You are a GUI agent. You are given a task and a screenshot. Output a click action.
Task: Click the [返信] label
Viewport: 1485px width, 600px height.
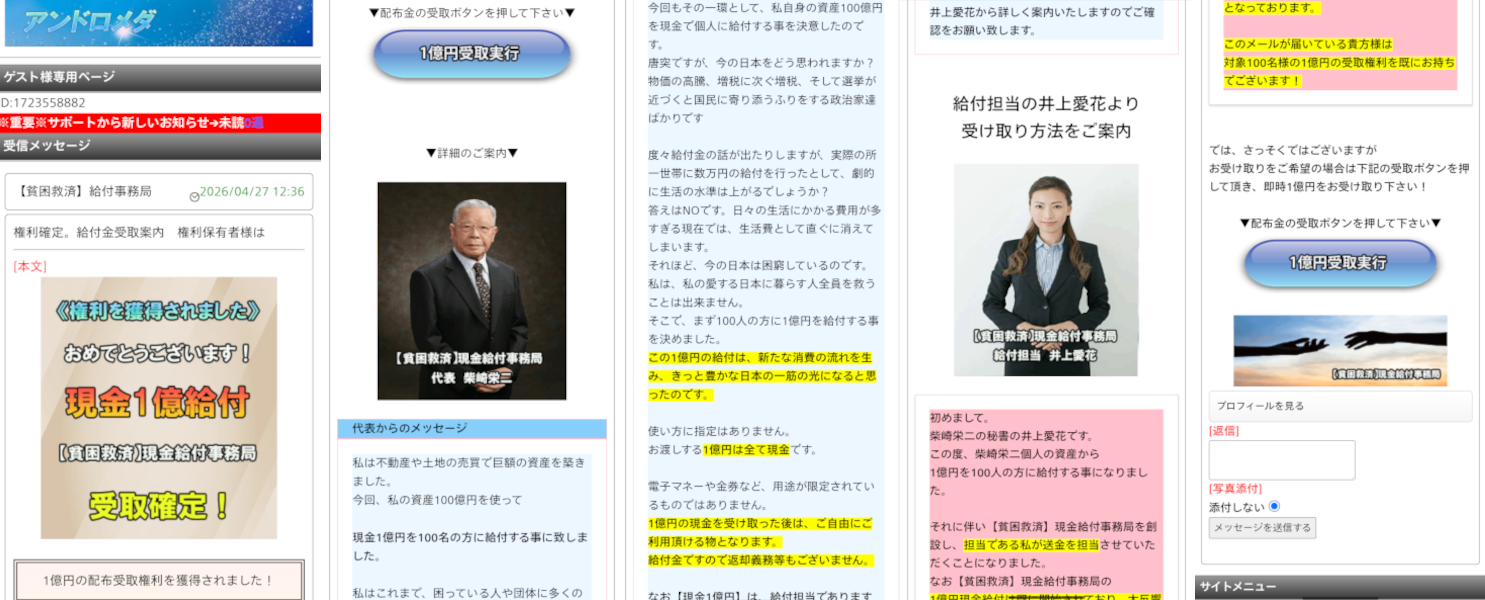pos(1224,431)
